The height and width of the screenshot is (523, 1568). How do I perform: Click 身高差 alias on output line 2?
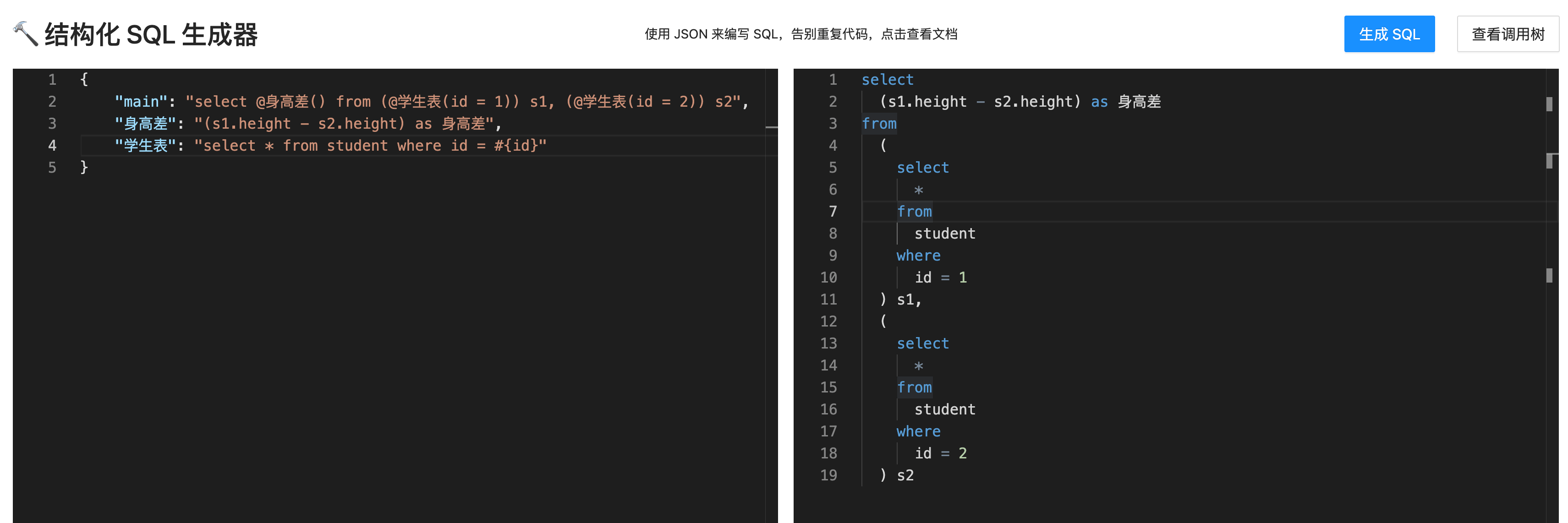(1139, 102)
